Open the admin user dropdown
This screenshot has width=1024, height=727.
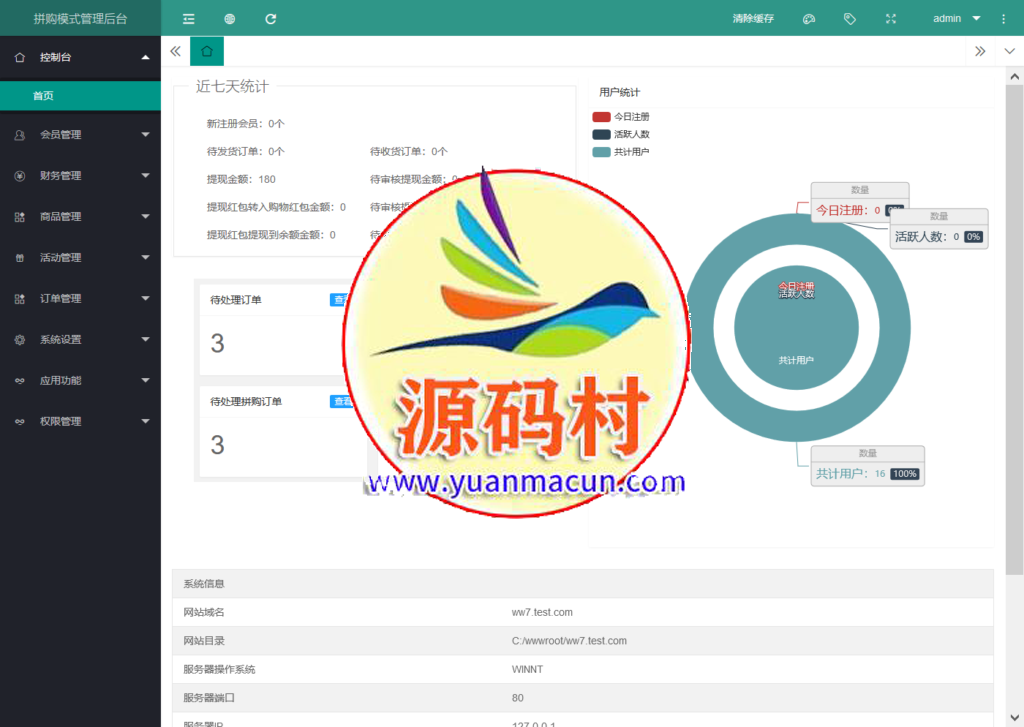(955, 18)
